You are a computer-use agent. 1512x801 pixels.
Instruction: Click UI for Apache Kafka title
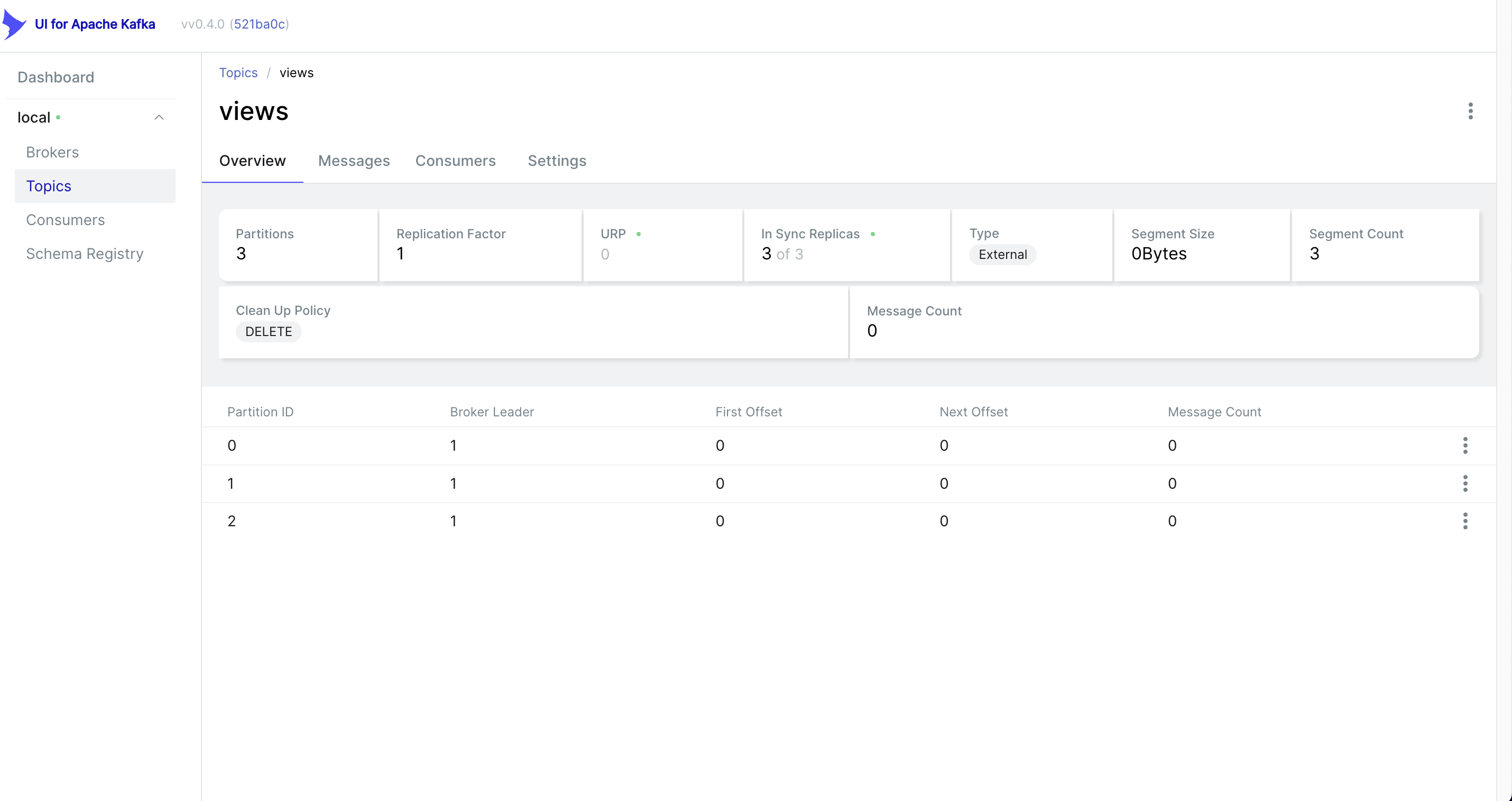(x=95, y=24)
